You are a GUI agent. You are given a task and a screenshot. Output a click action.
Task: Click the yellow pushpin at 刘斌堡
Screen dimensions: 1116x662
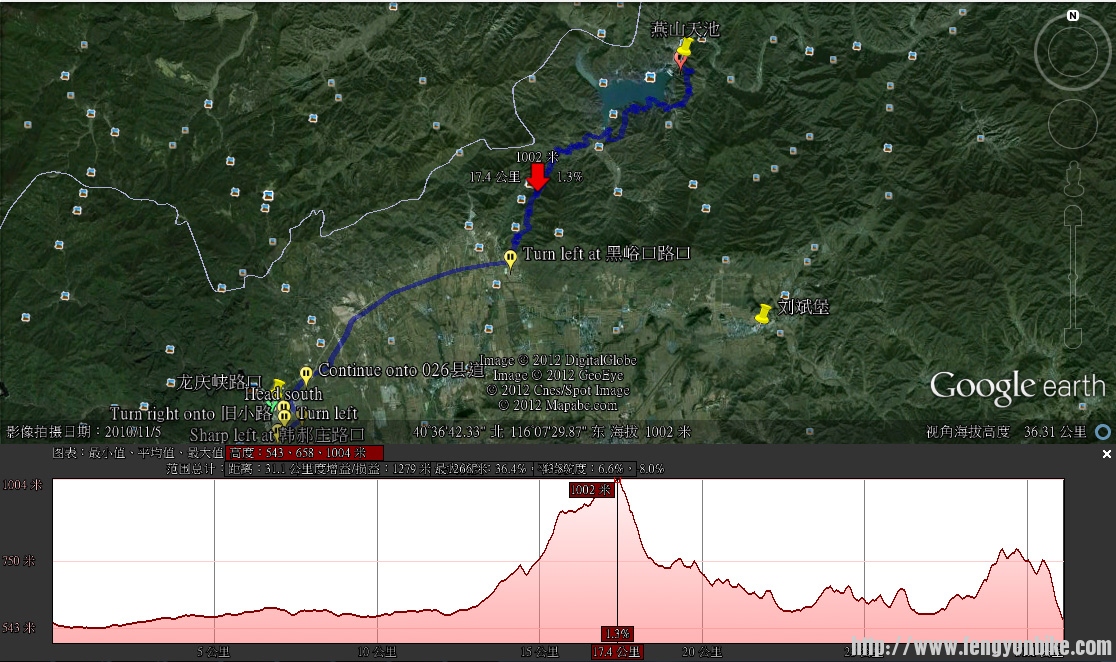pyautogui.click(x=764, y=314)
